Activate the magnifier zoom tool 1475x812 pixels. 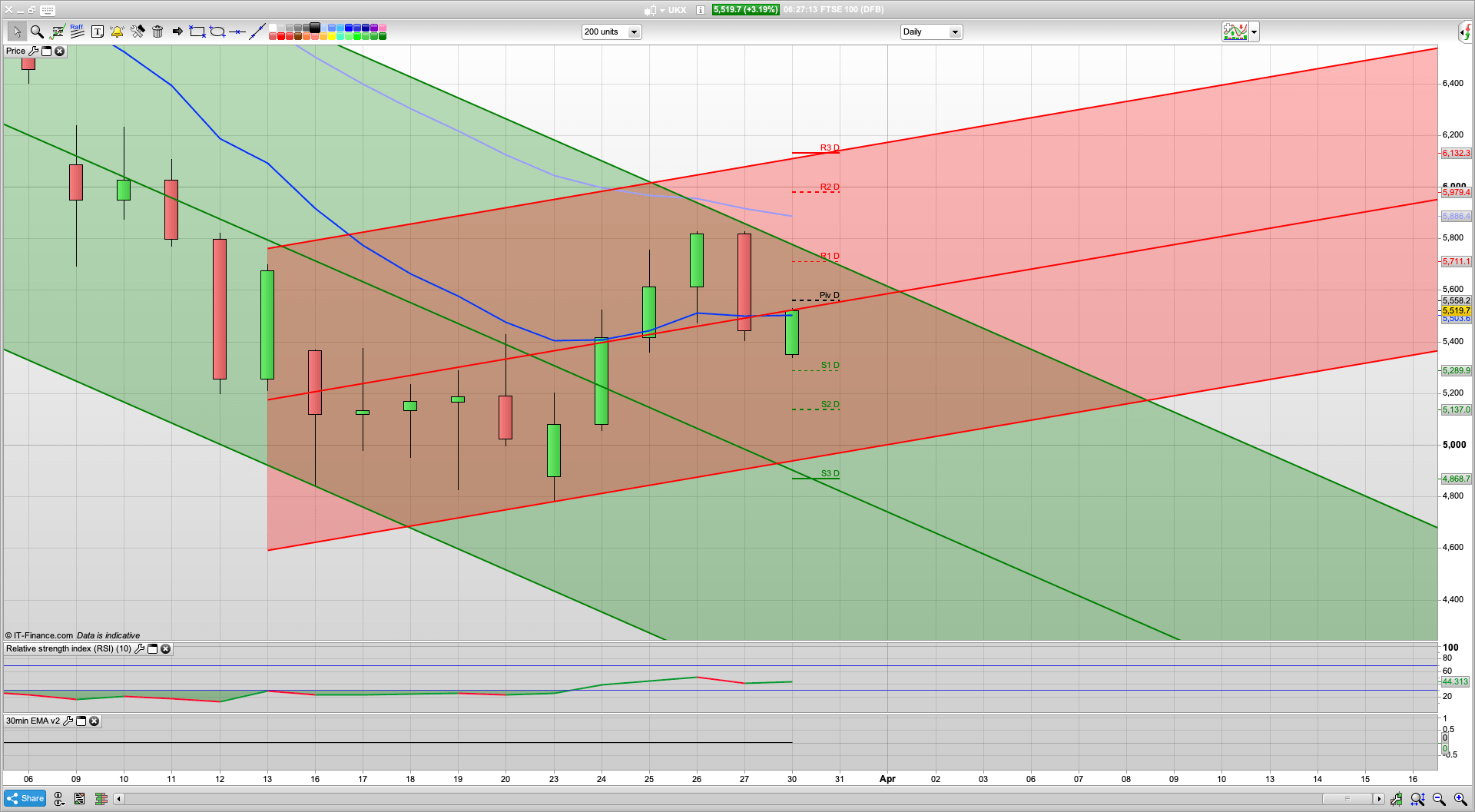[x=37, y=31]
